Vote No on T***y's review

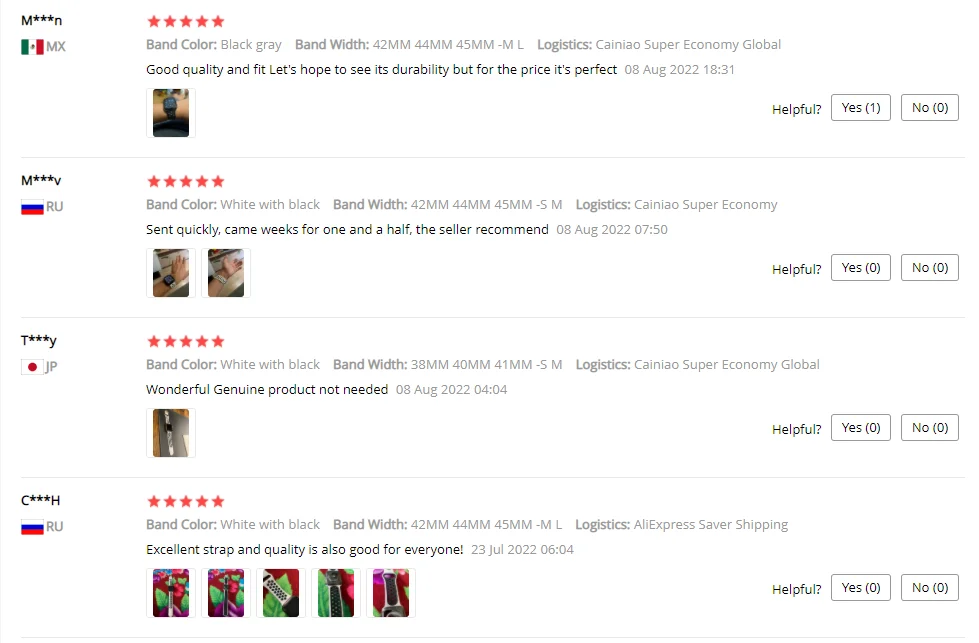point(930,428)
